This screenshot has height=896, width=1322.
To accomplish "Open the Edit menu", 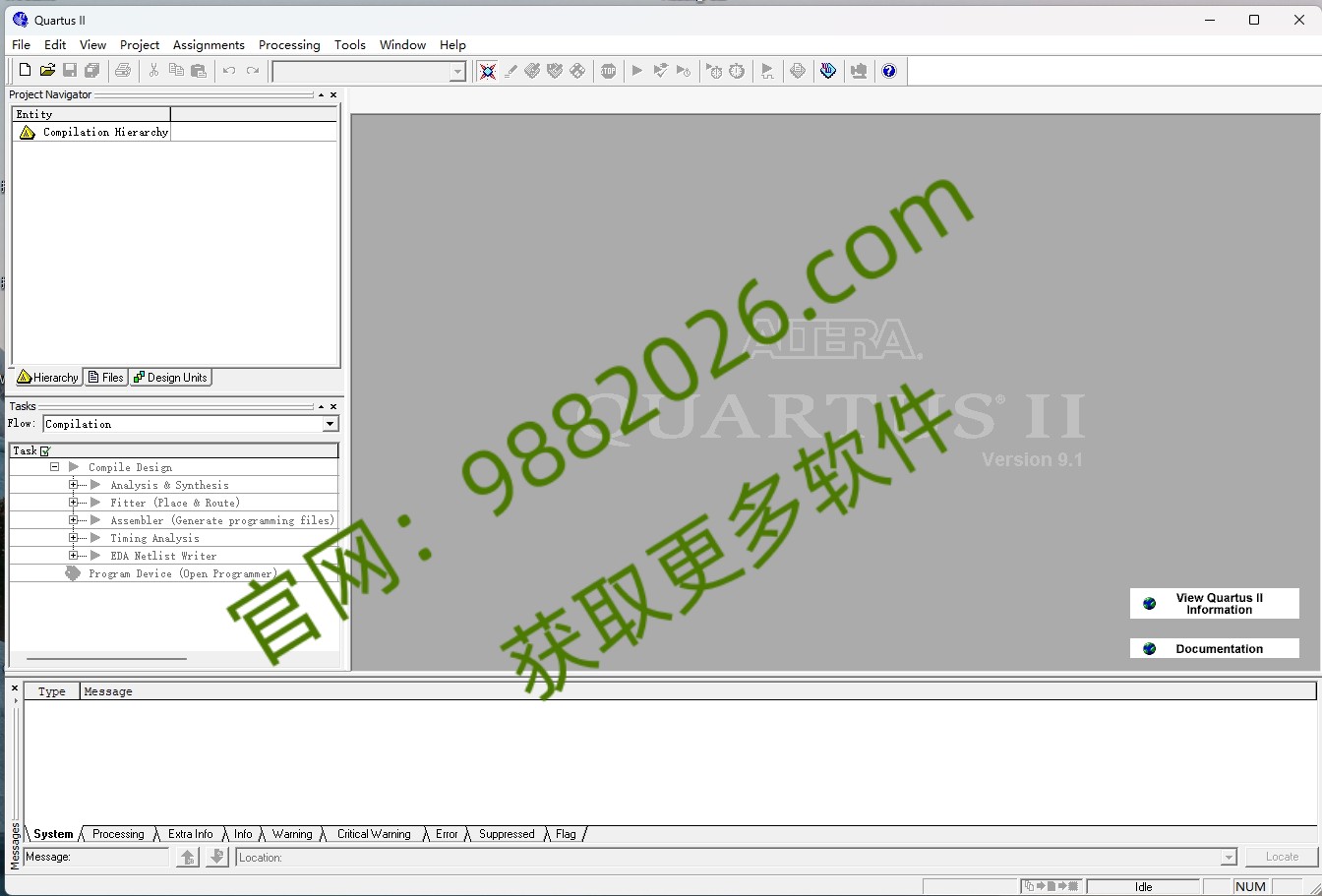I will (55, 45).
